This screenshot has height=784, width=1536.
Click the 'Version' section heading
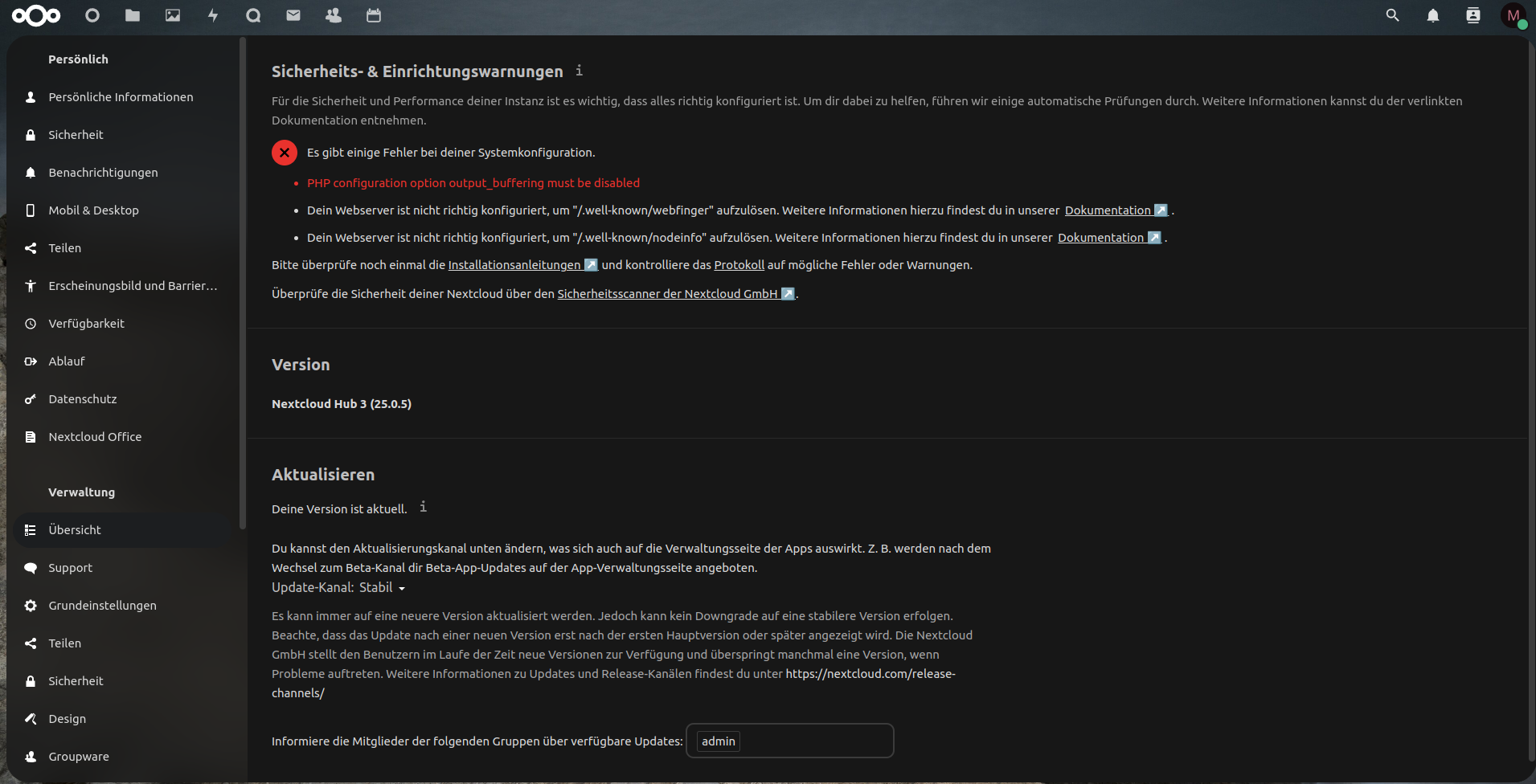pos(301,365)
